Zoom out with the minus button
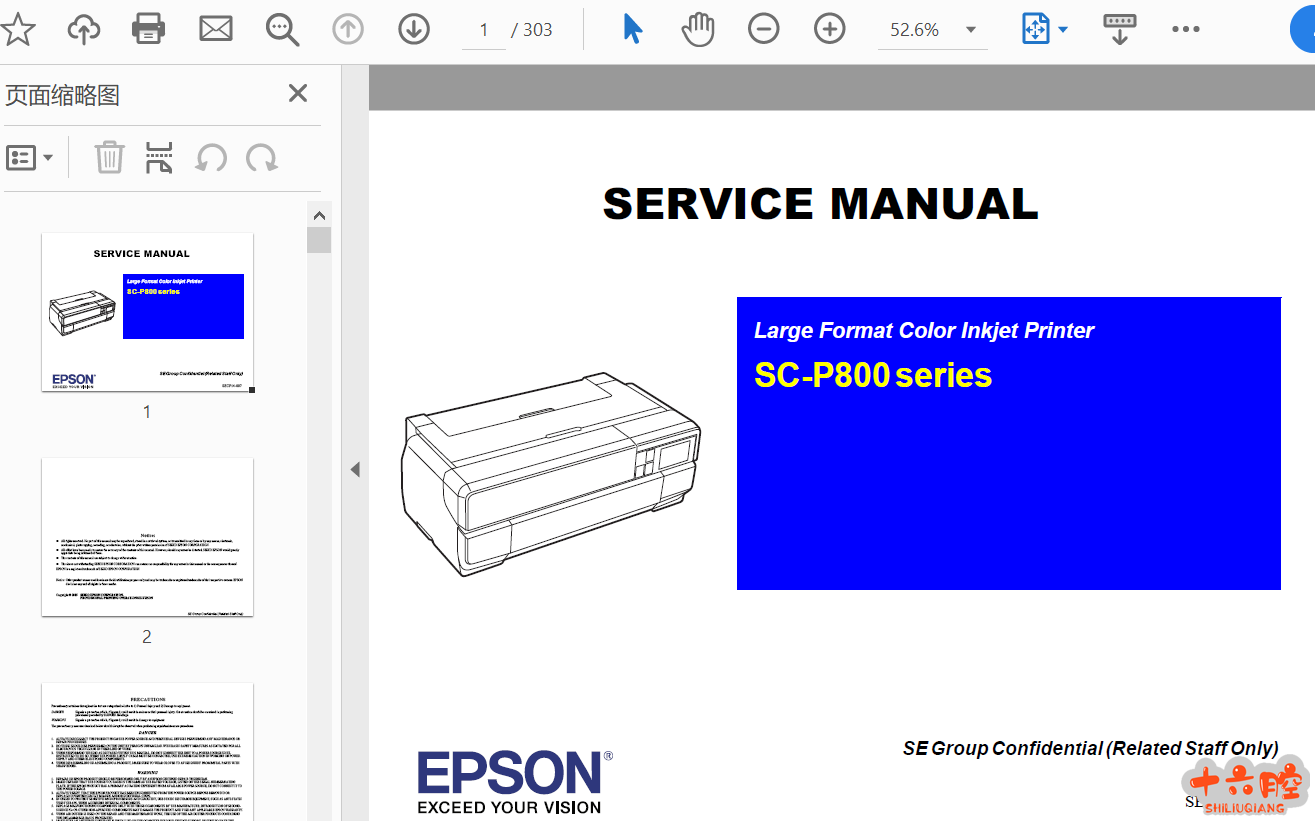1315x821 pixels. tap(763, 30)
